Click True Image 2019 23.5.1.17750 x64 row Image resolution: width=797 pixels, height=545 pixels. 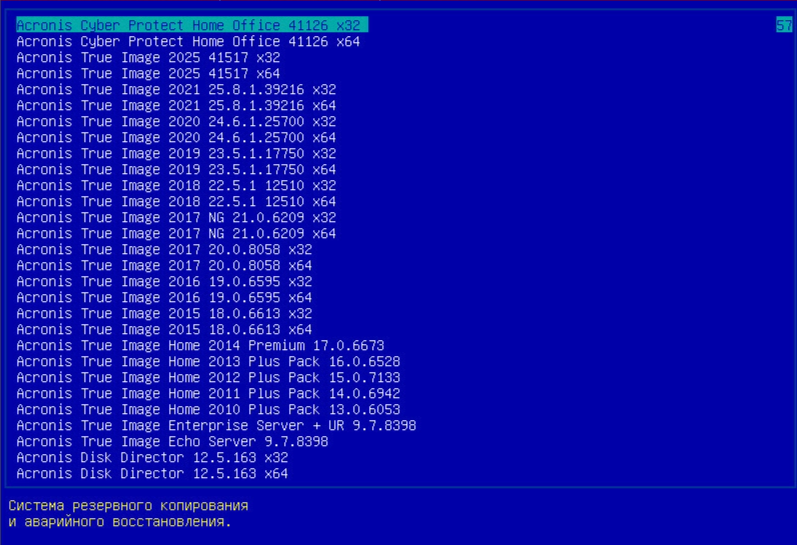176,169
